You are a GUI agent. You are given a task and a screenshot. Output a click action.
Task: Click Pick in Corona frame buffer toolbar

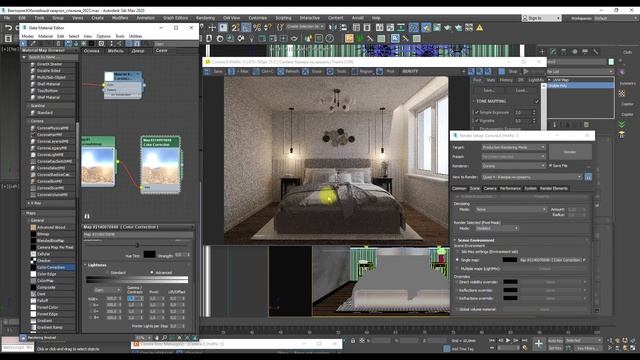pyautogui.click(x=386, y=71)
